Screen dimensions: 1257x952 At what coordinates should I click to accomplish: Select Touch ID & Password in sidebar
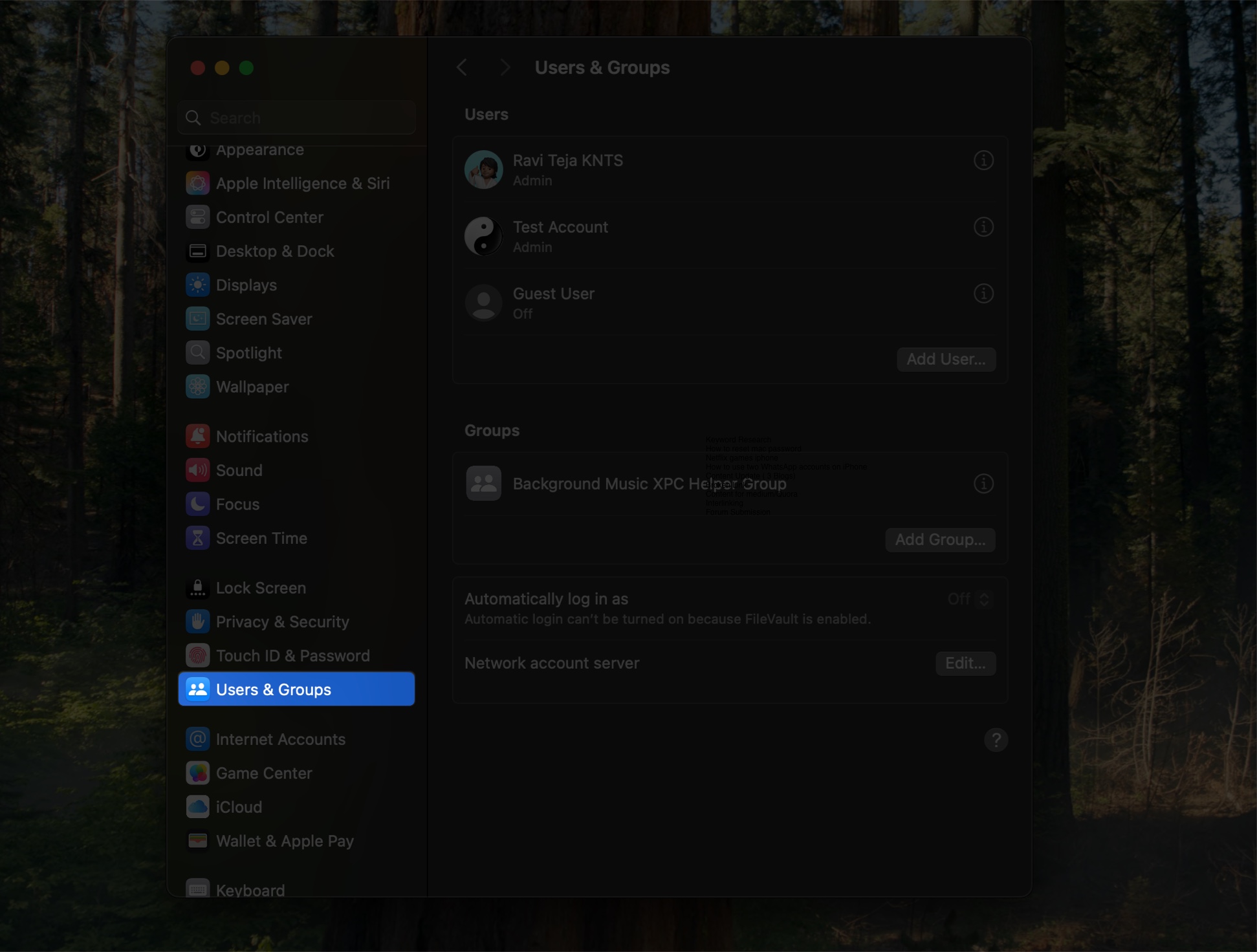(292, 655)
